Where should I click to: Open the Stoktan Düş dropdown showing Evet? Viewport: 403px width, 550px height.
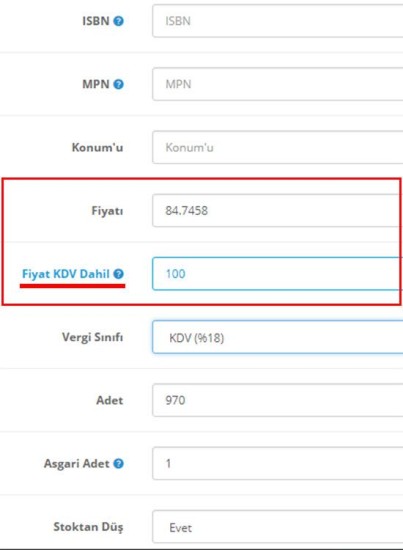(x=277, y=527)
